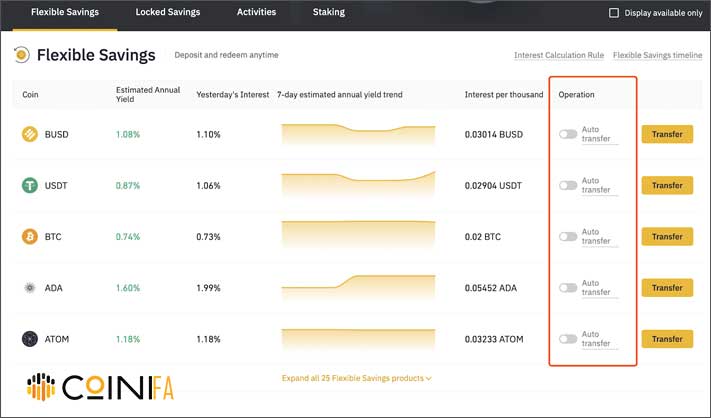Enable Auto transfer toggle for BUSD
Viewport: 711px width, 418px height.
(x=568, y=134)
